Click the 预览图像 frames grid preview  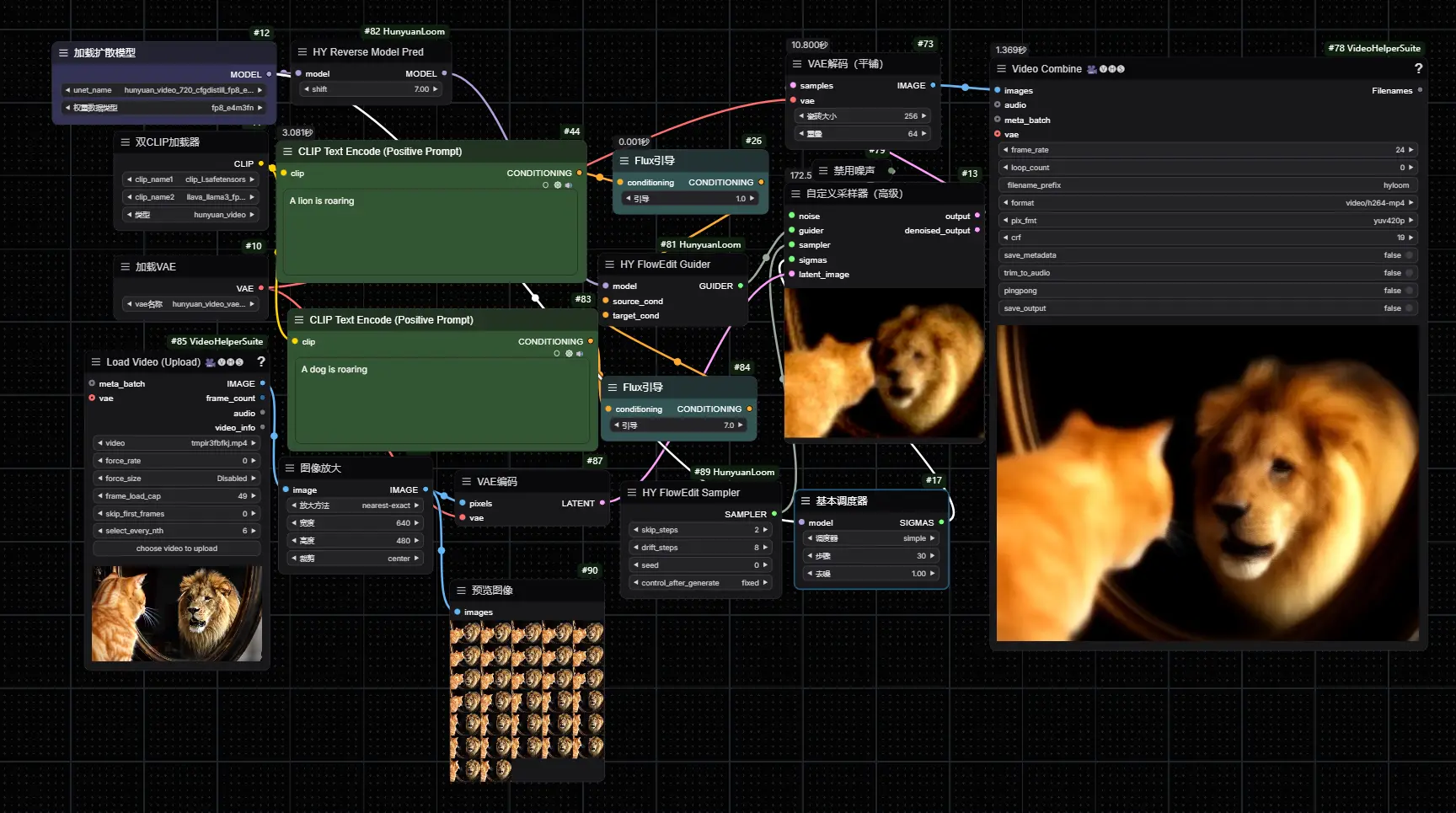click(527, 702)
